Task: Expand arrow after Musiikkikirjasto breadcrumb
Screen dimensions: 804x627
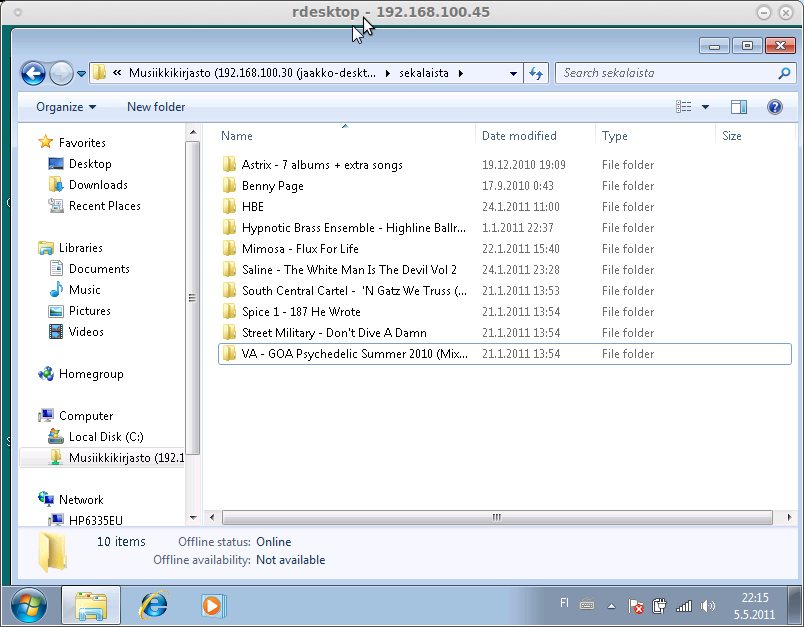Action: coord(388,73)
